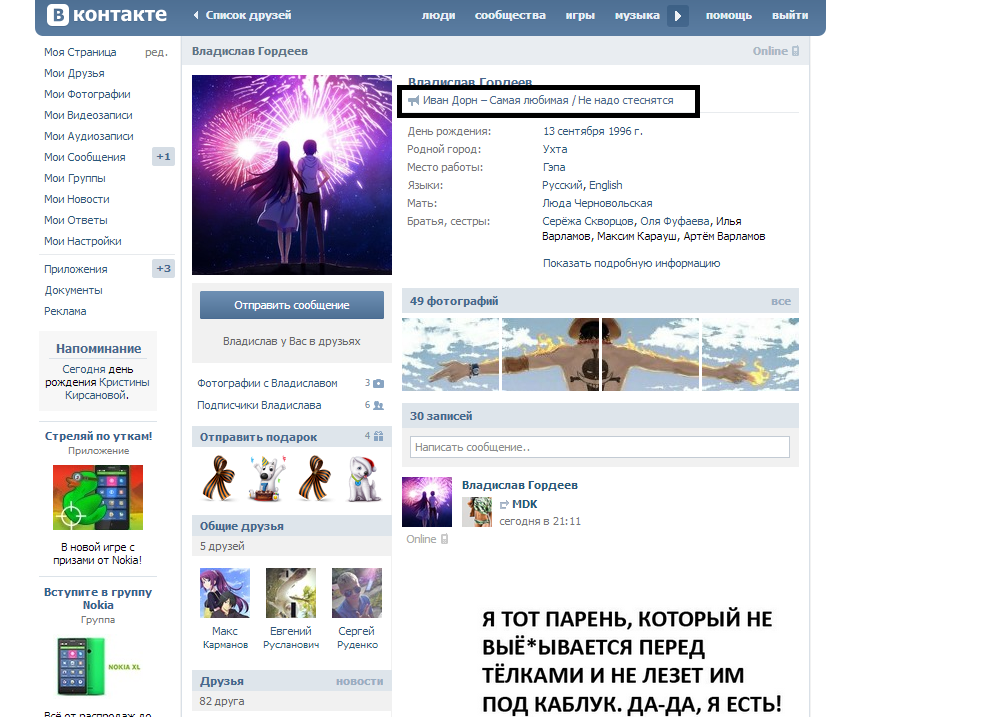Open the игры header menu

(580, 15)
